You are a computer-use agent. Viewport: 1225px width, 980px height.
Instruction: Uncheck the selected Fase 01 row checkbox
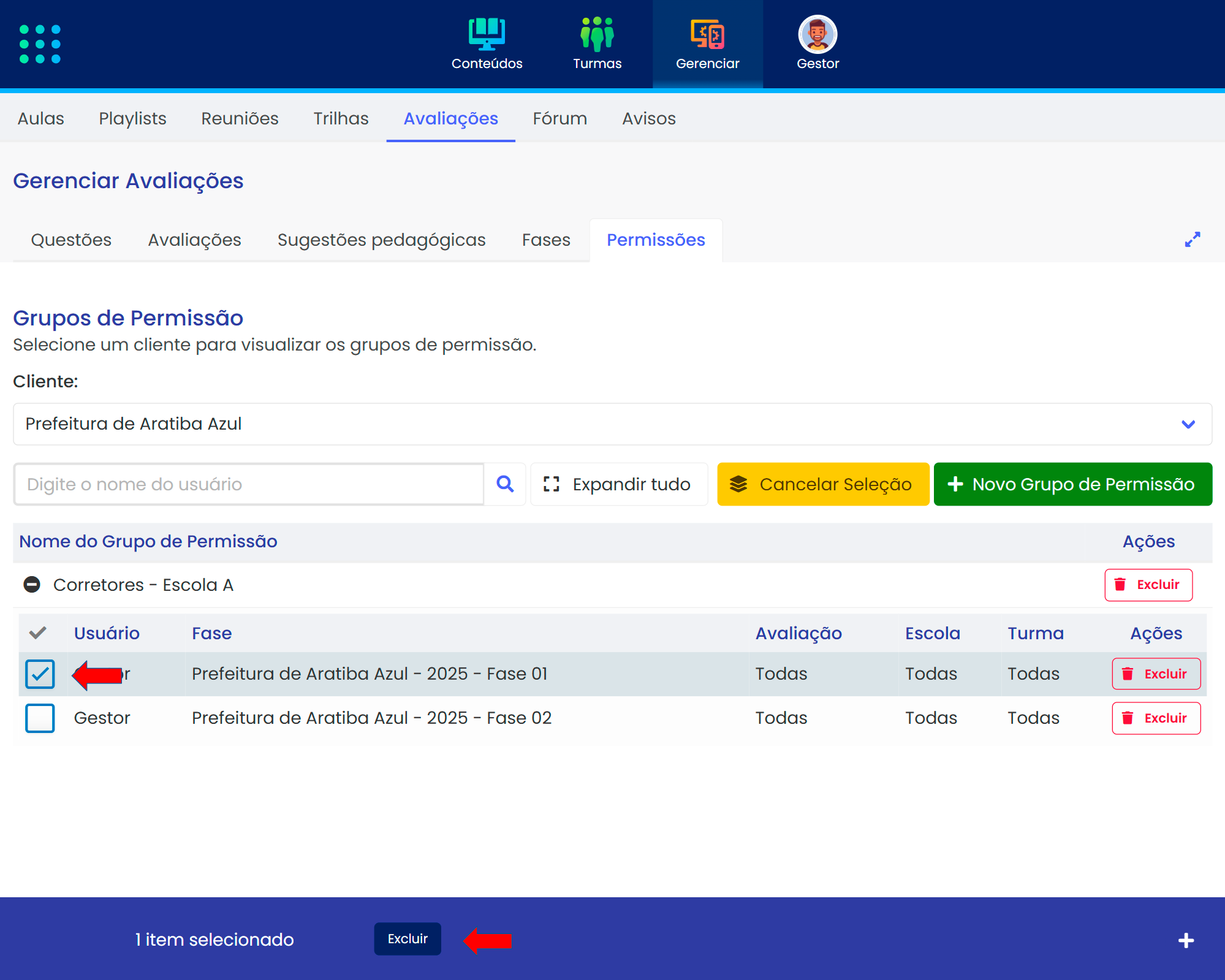pyautogui.click(x=40, y=674)
